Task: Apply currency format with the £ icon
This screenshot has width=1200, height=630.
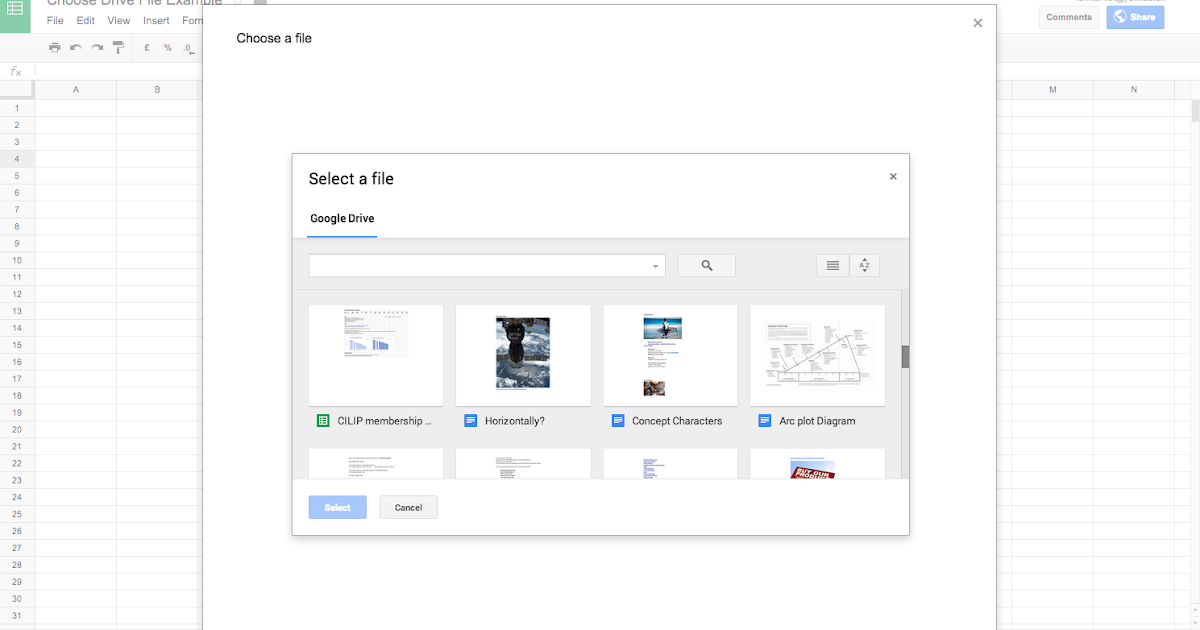Action: point(146,47)
